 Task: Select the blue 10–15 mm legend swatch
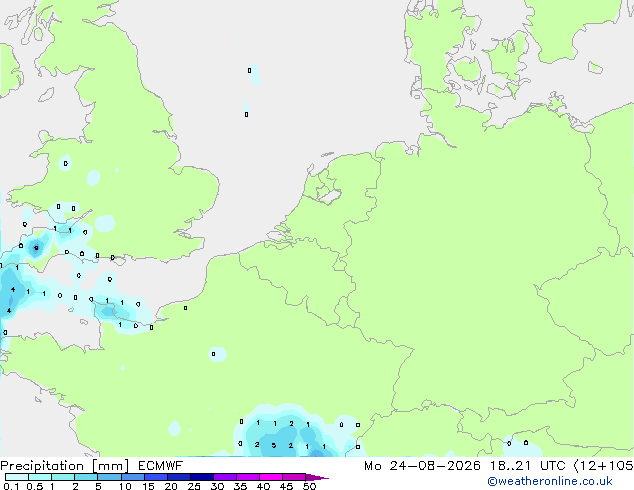click(133, 477)
